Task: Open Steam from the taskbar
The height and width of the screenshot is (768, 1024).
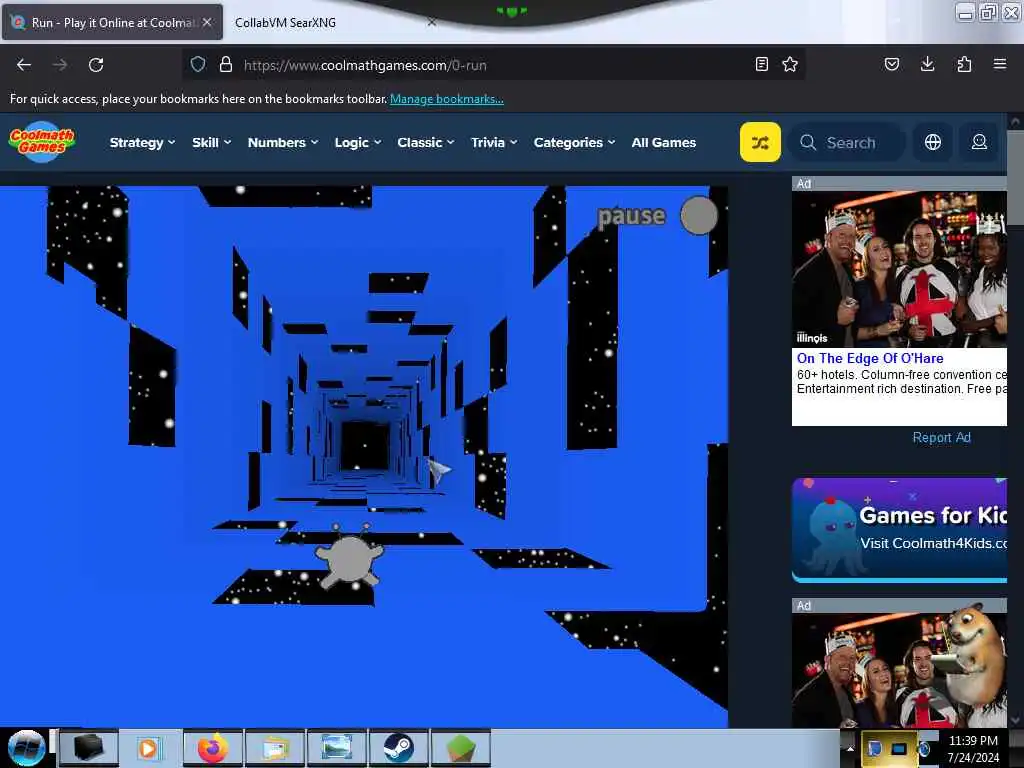Action: (x=398, y=748)
